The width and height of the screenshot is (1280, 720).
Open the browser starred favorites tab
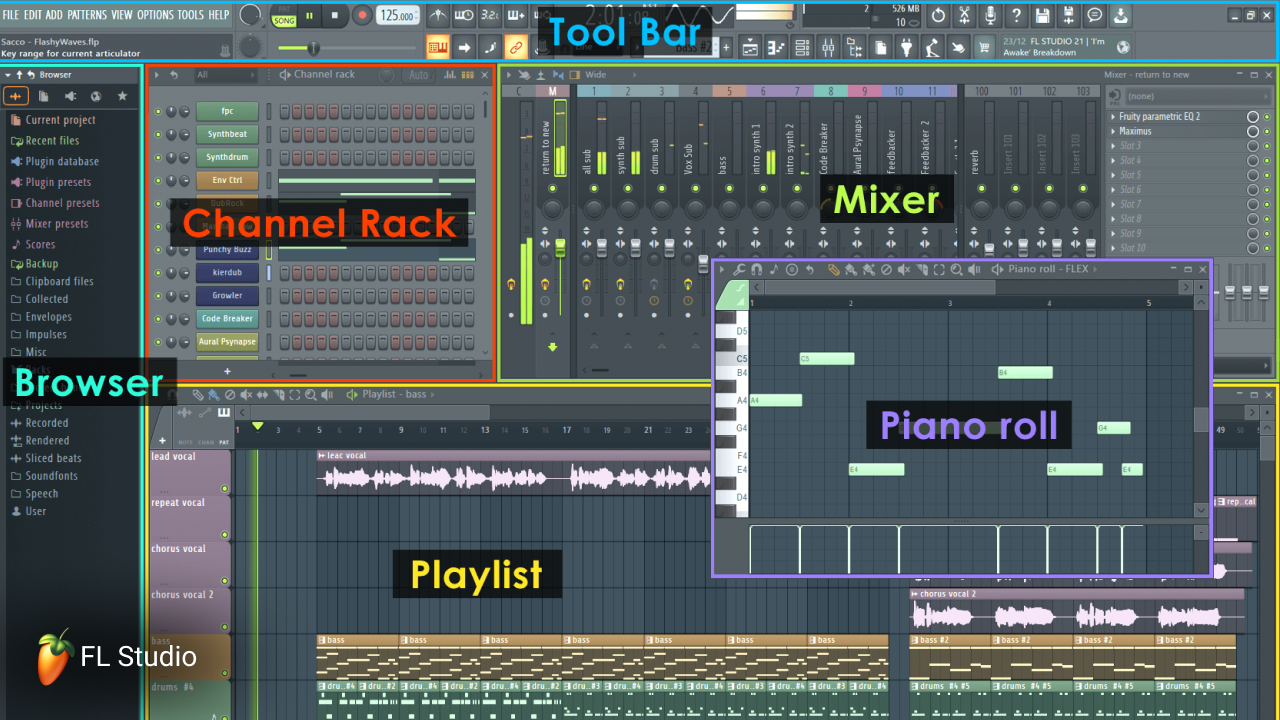pyautogui.click(x=122, y=96)
